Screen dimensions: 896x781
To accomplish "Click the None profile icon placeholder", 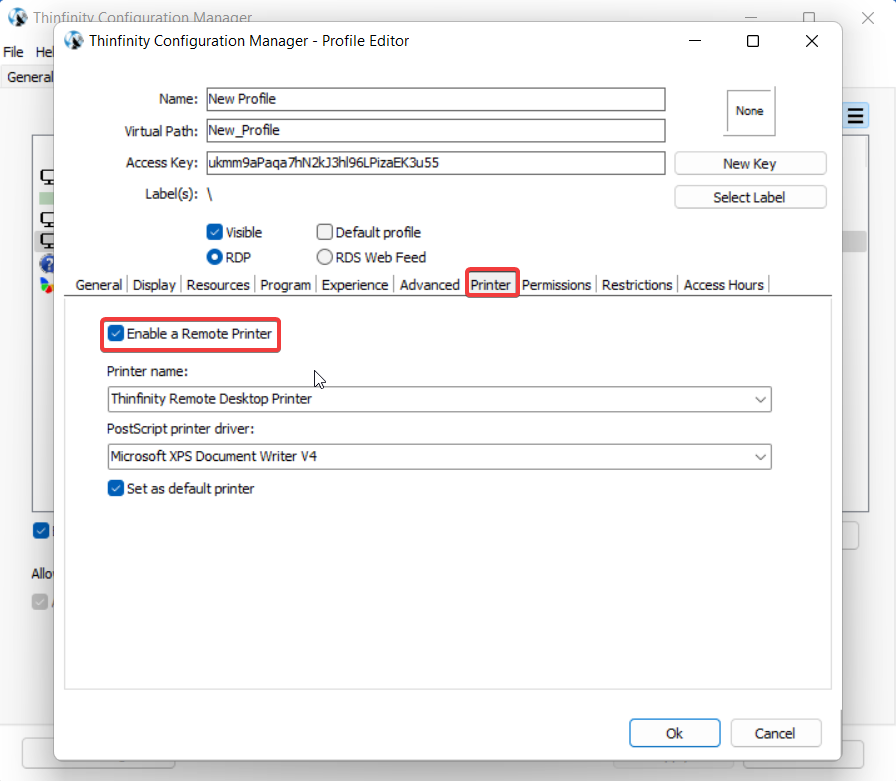I will [x=749, y=111].
